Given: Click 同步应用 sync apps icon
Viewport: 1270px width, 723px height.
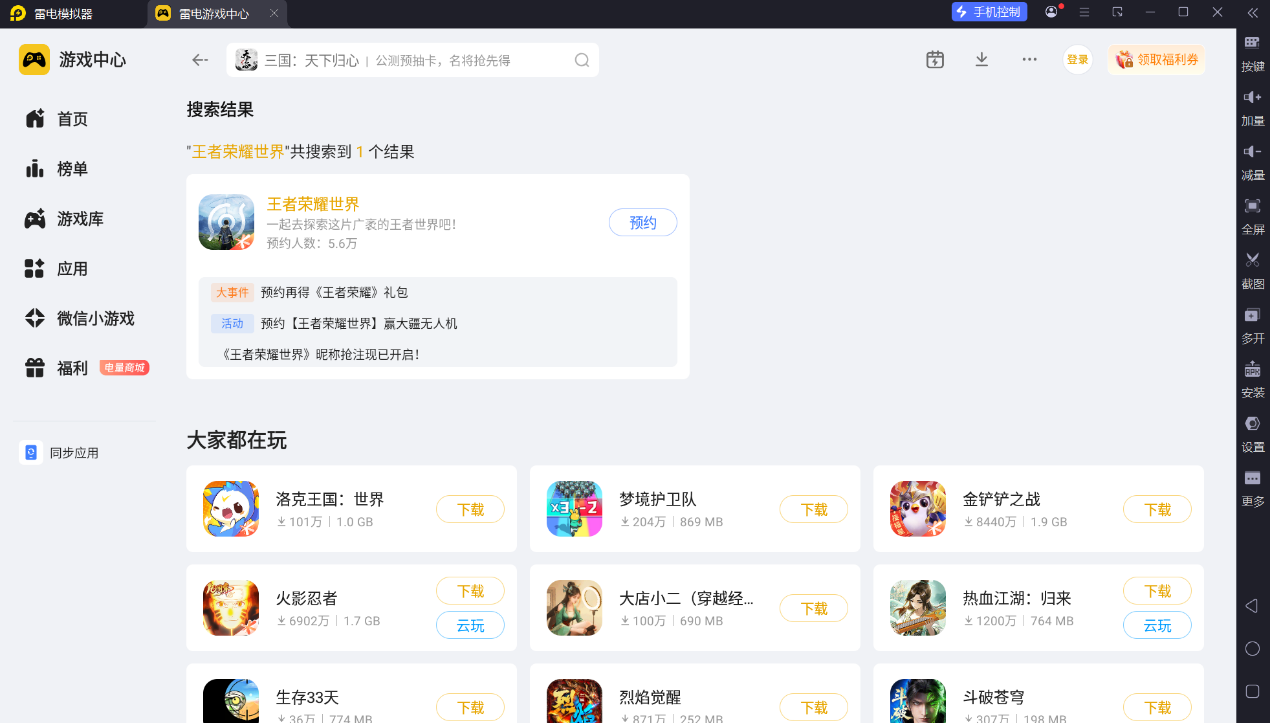Looking at the screenshot, I should click(31, 453).
